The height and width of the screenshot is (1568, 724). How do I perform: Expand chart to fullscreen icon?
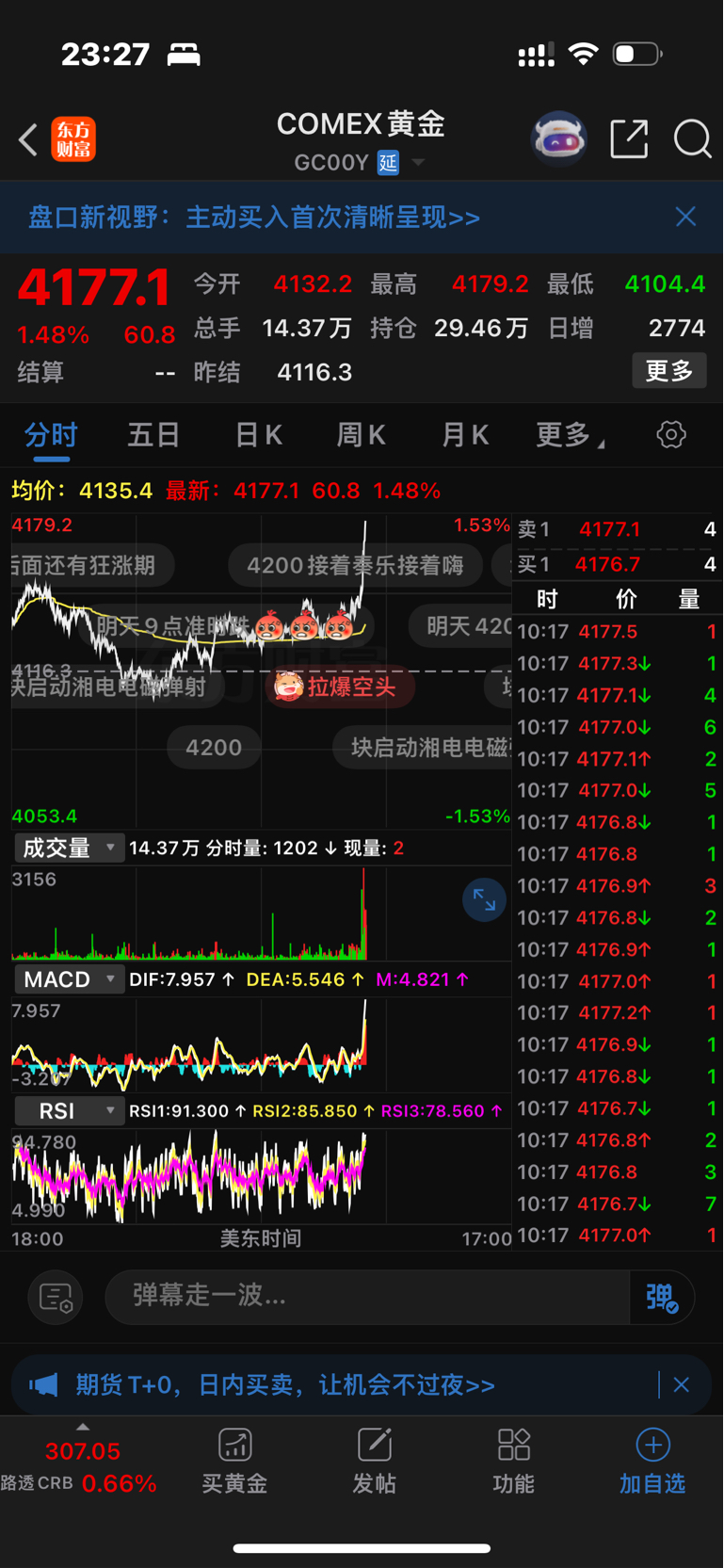(484, 900)
